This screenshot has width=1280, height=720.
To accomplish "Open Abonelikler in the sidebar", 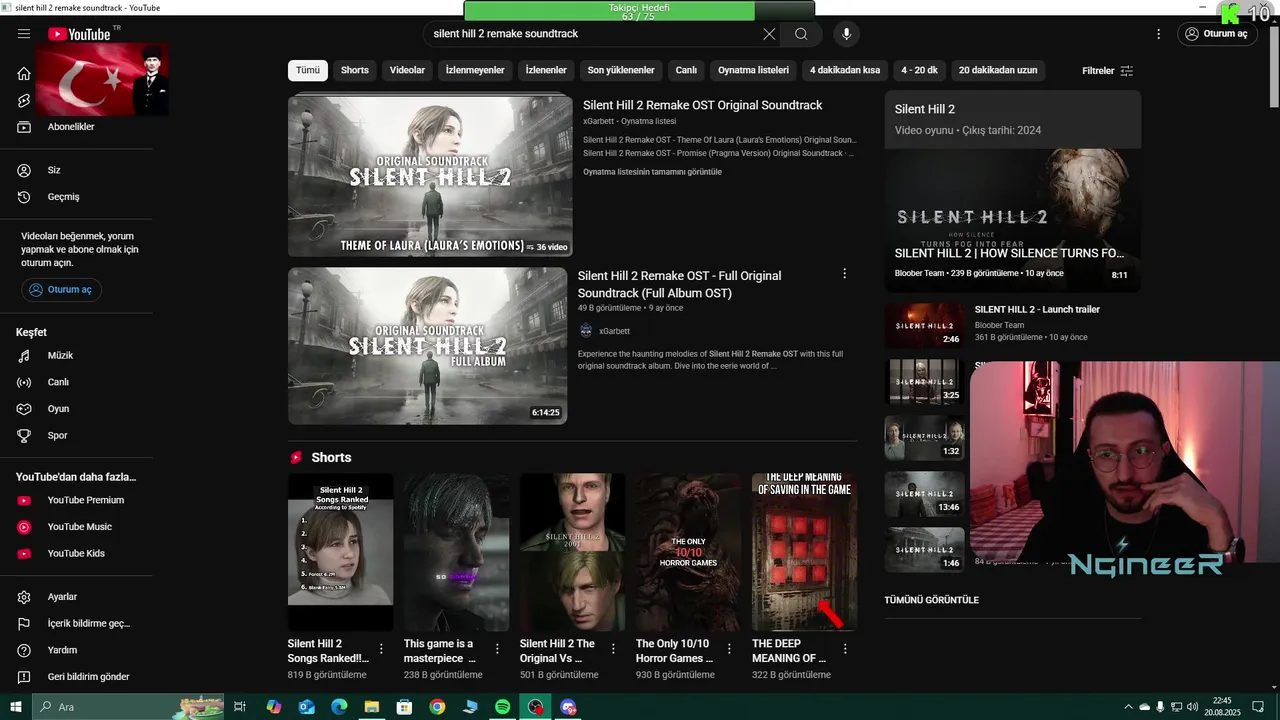I will tap(71, 127).
